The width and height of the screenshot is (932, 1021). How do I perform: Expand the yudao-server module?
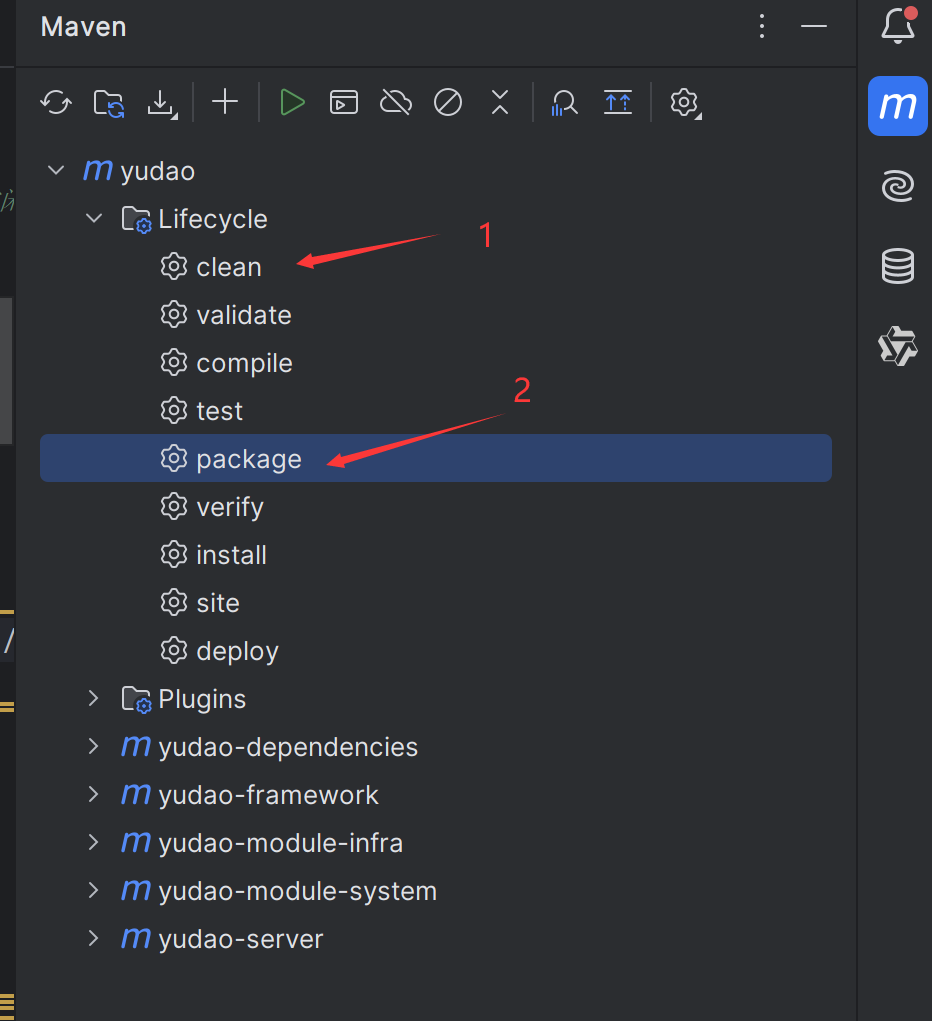pos(94,938)
